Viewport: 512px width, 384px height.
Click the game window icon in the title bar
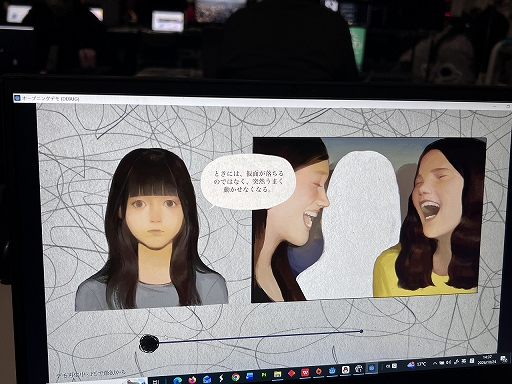click(x=17, y=98)
